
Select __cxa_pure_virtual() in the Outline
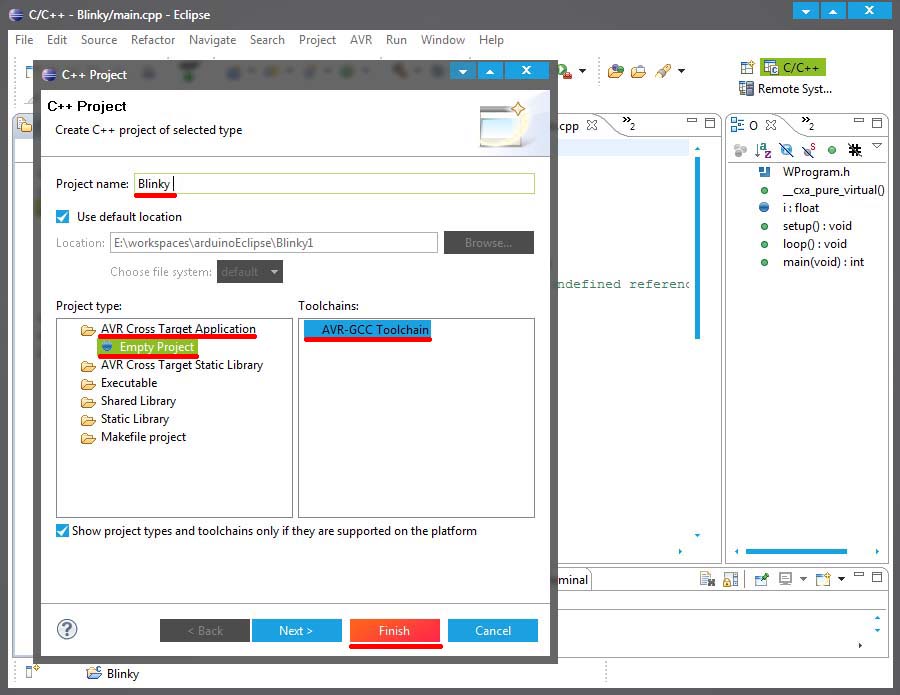point(833,190)
